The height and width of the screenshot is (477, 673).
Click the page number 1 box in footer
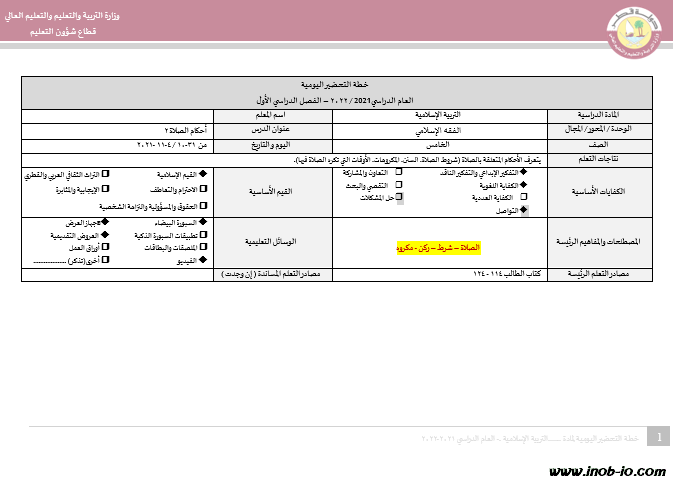(658, 437)
